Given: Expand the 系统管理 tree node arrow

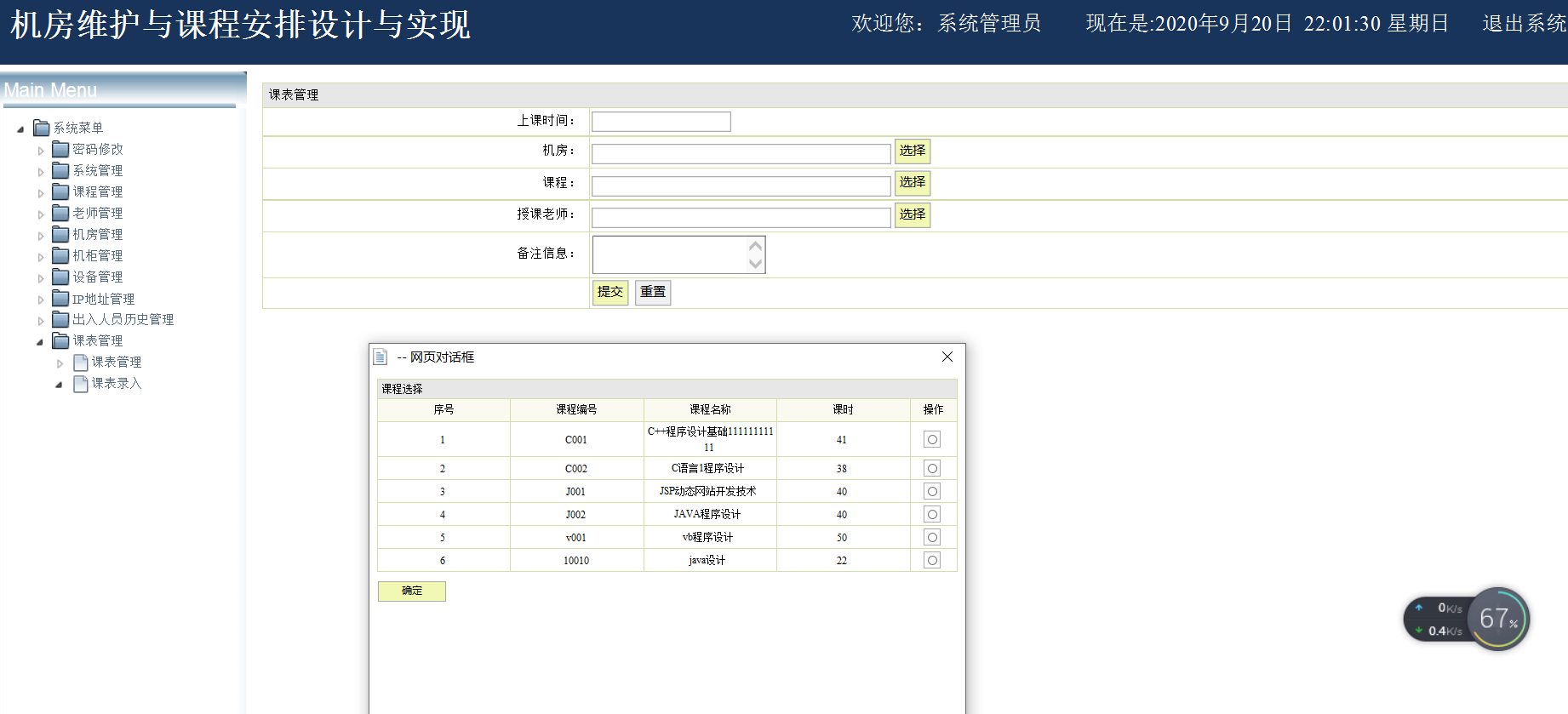Looking at the screenshot, I should tap(41, 172).
